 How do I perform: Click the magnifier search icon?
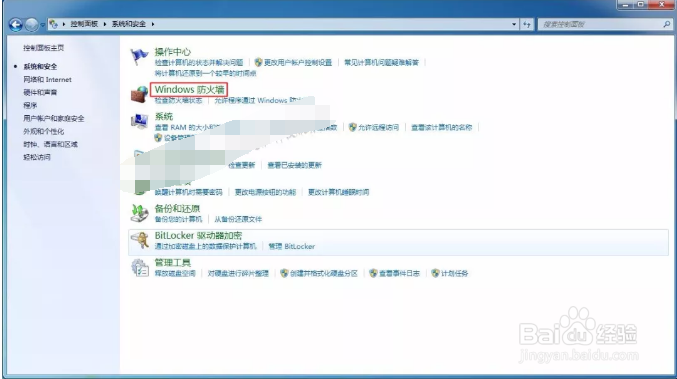(667, 24)
